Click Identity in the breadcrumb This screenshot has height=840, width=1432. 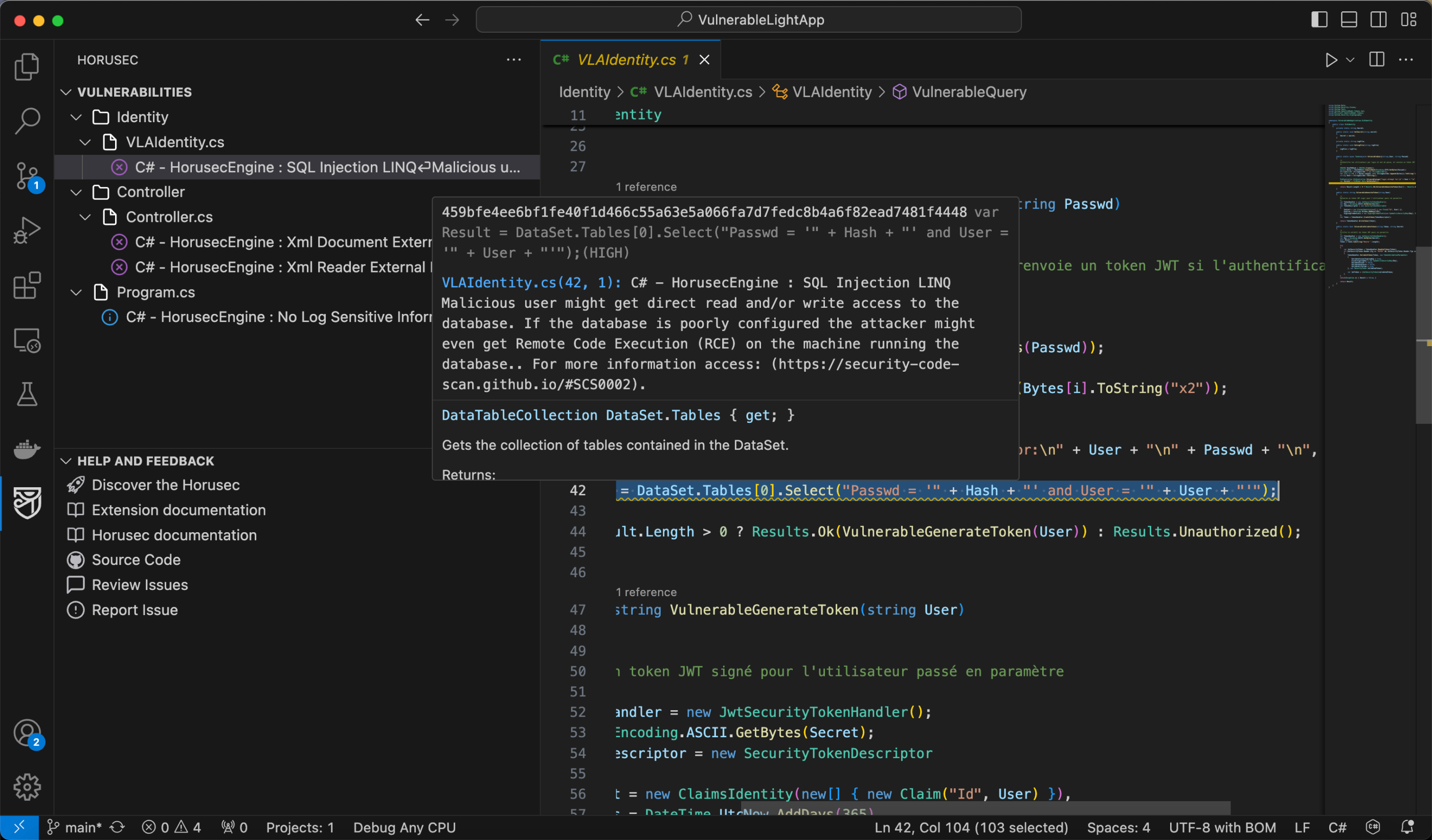click(584, 92)
